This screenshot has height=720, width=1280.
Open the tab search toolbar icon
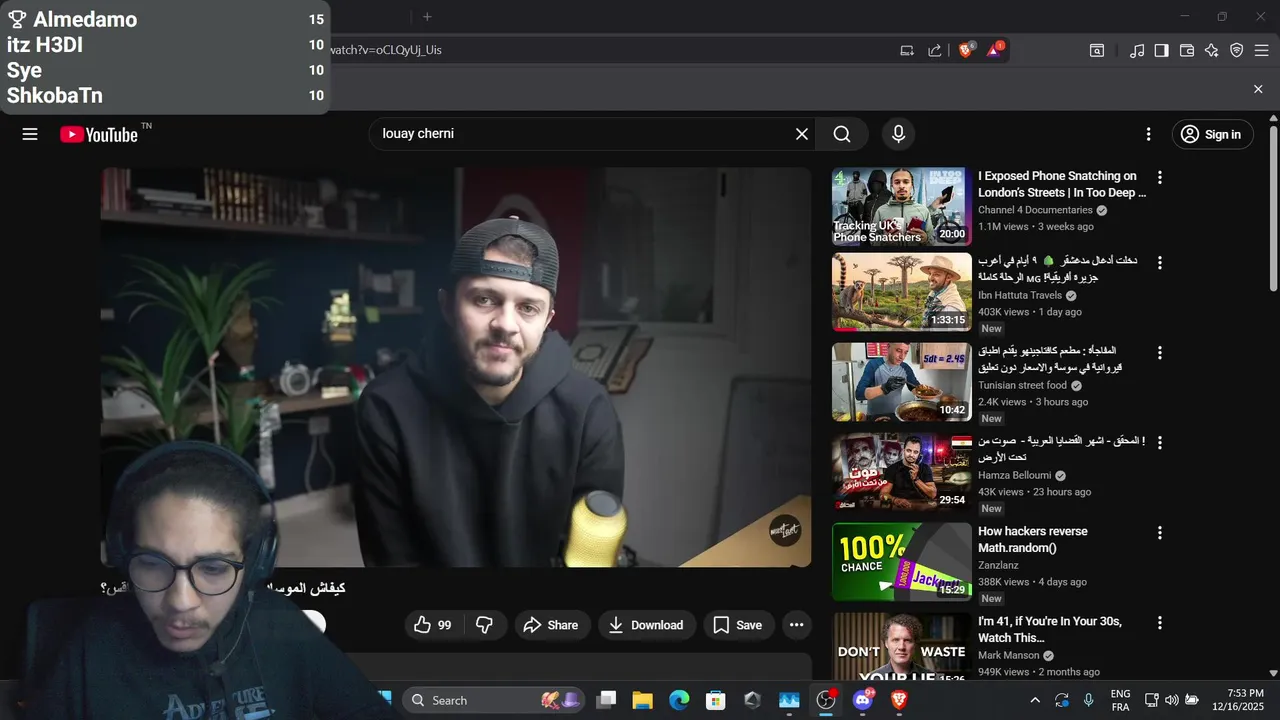(x=1097, y=50)
